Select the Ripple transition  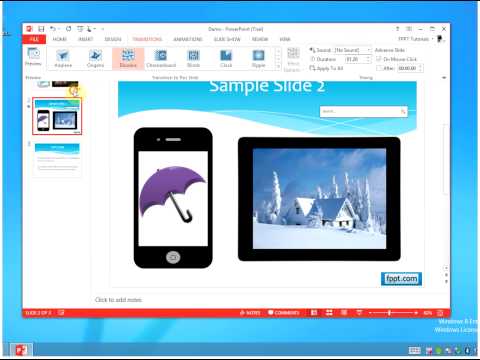258,58
